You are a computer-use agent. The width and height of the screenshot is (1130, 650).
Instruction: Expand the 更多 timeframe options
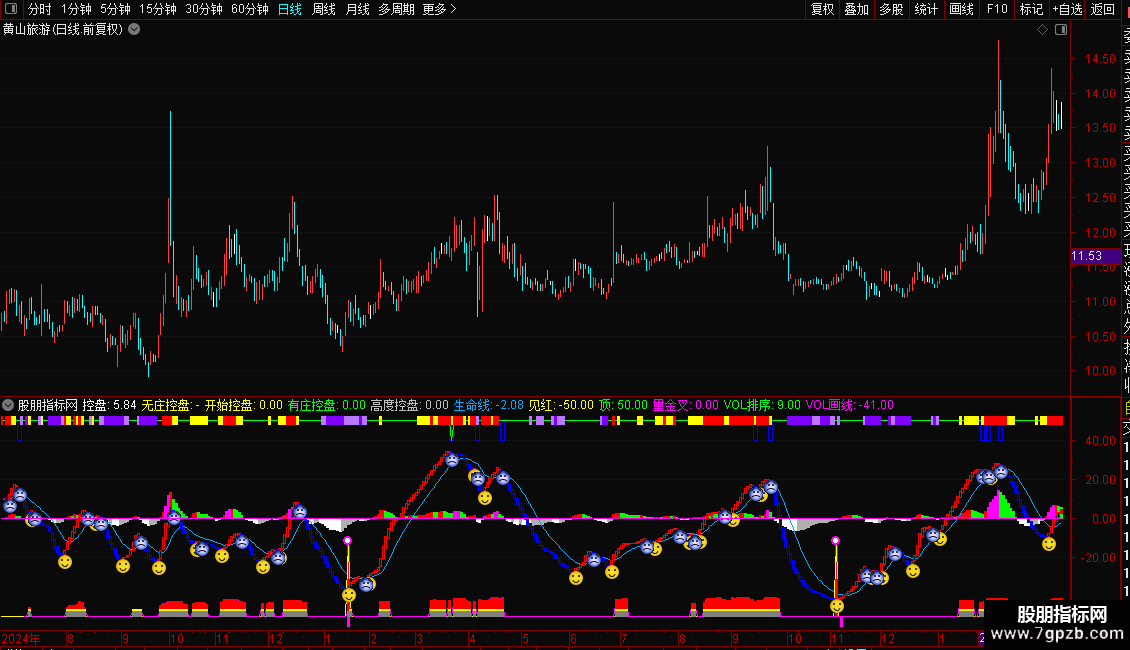point(440,9)
